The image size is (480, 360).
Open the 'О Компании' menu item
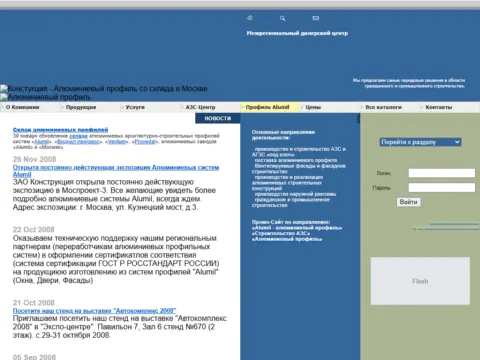pyautogui.click(x=22, y=107)
